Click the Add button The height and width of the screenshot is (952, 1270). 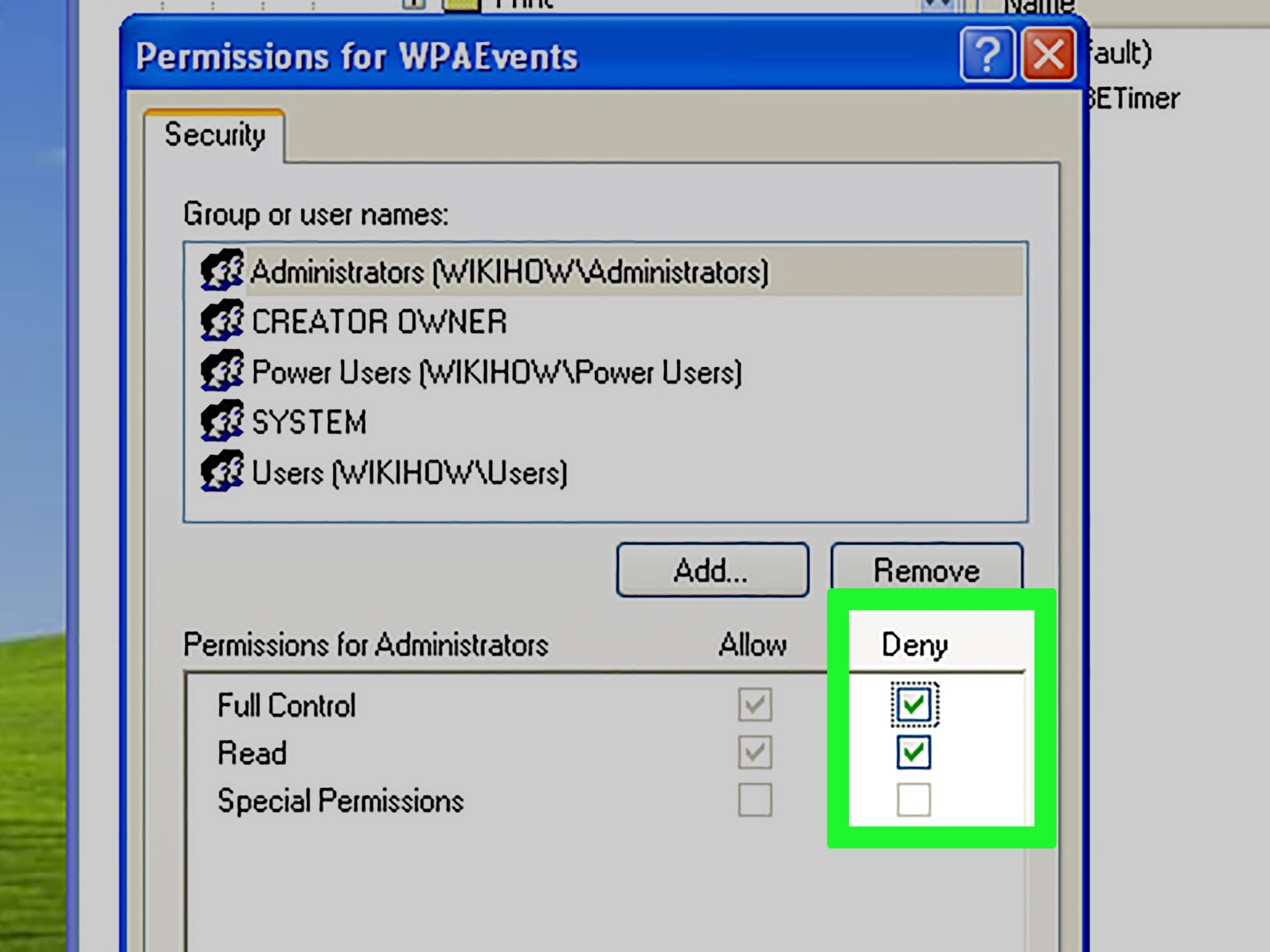(x=712, y=570)
